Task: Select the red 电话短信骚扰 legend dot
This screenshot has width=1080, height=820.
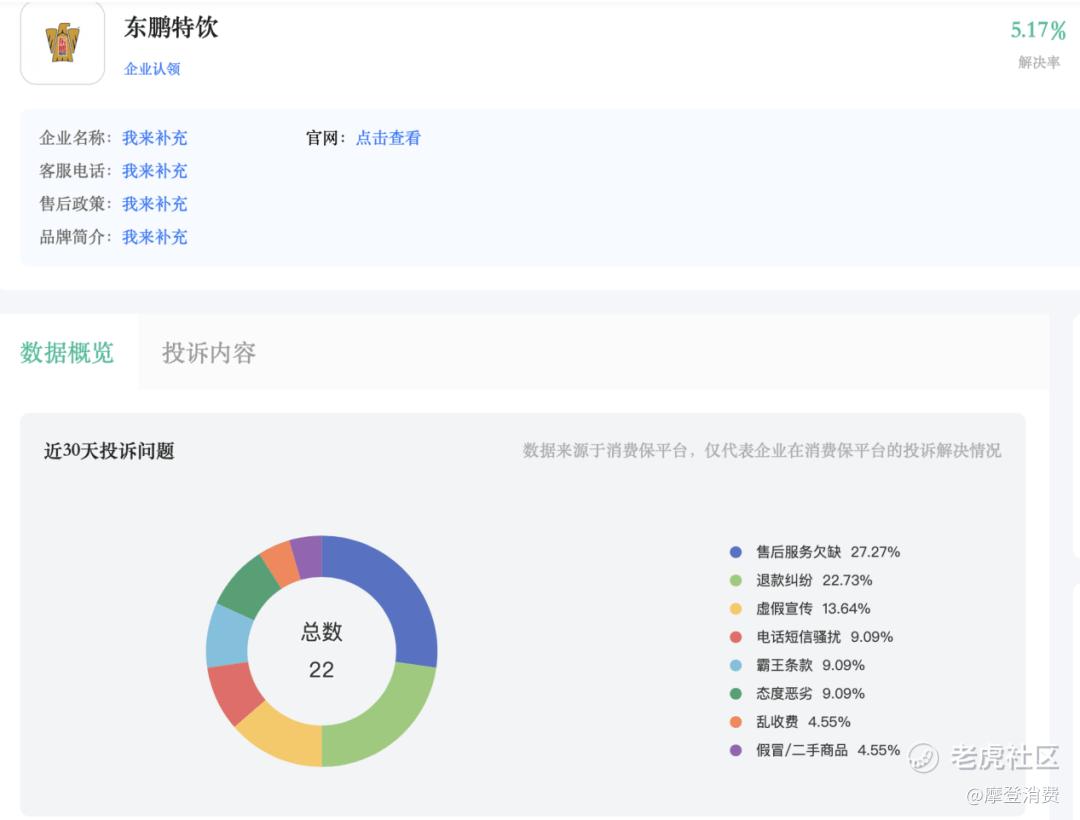Action: [x=736, y=637]
